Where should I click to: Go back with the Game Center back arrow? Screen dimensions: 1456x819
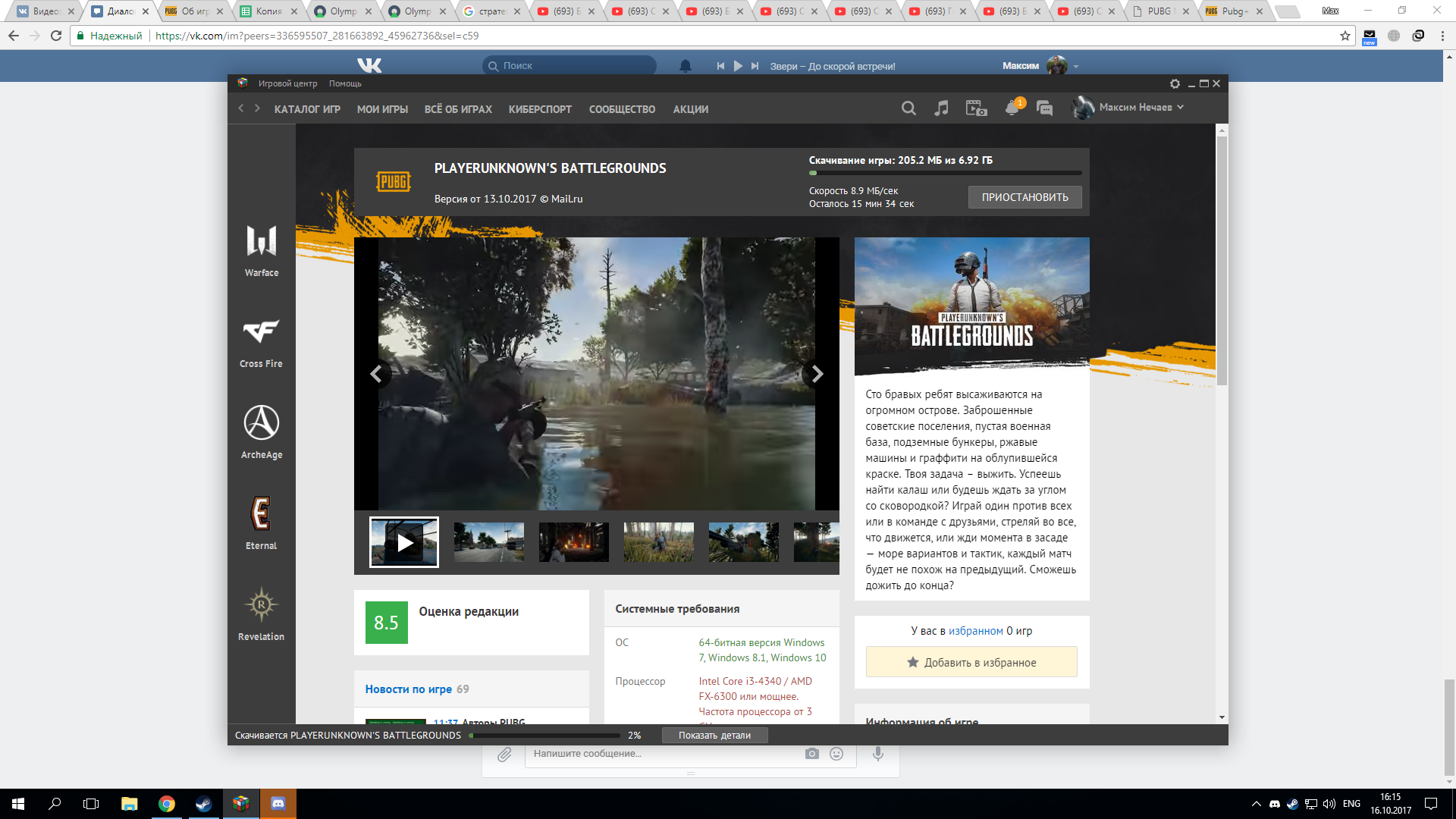[x=241, y=108]
